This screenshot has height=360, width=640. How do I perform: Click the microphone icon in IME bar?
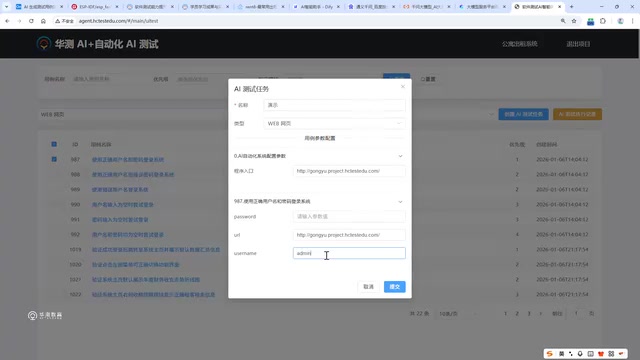[580, 353]
